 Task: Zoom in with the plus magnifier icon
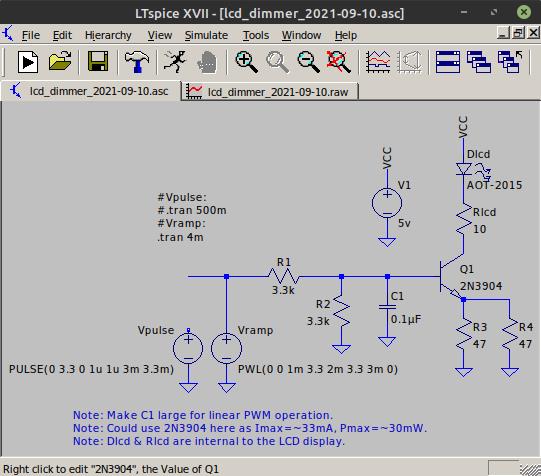pos(246,62)
